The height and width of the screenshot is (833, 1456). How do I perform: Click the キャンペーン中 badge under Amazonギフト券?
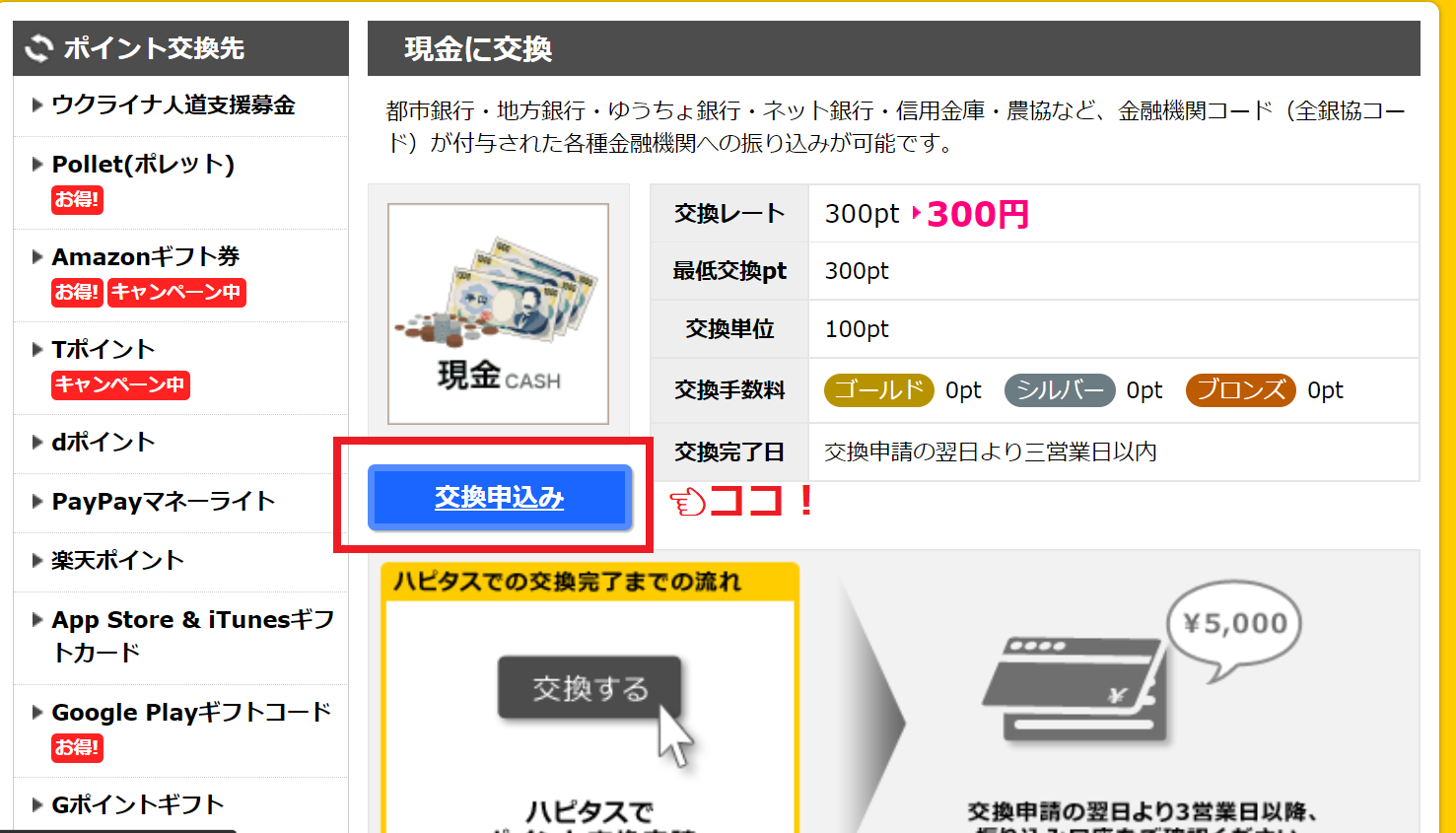click(176, 293)
